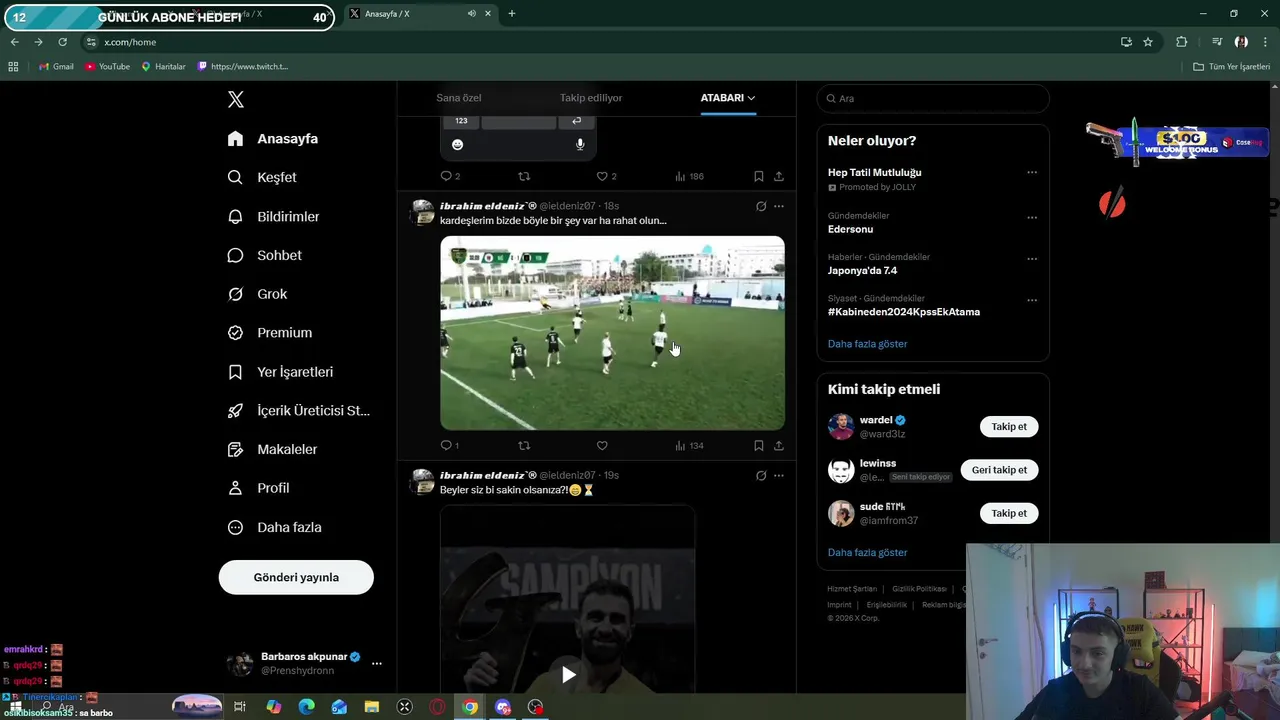This screenshot has width=1280, height=720.
Task: Open Makaleler articles
Action: pyautogui.click(x=272, y=450)
